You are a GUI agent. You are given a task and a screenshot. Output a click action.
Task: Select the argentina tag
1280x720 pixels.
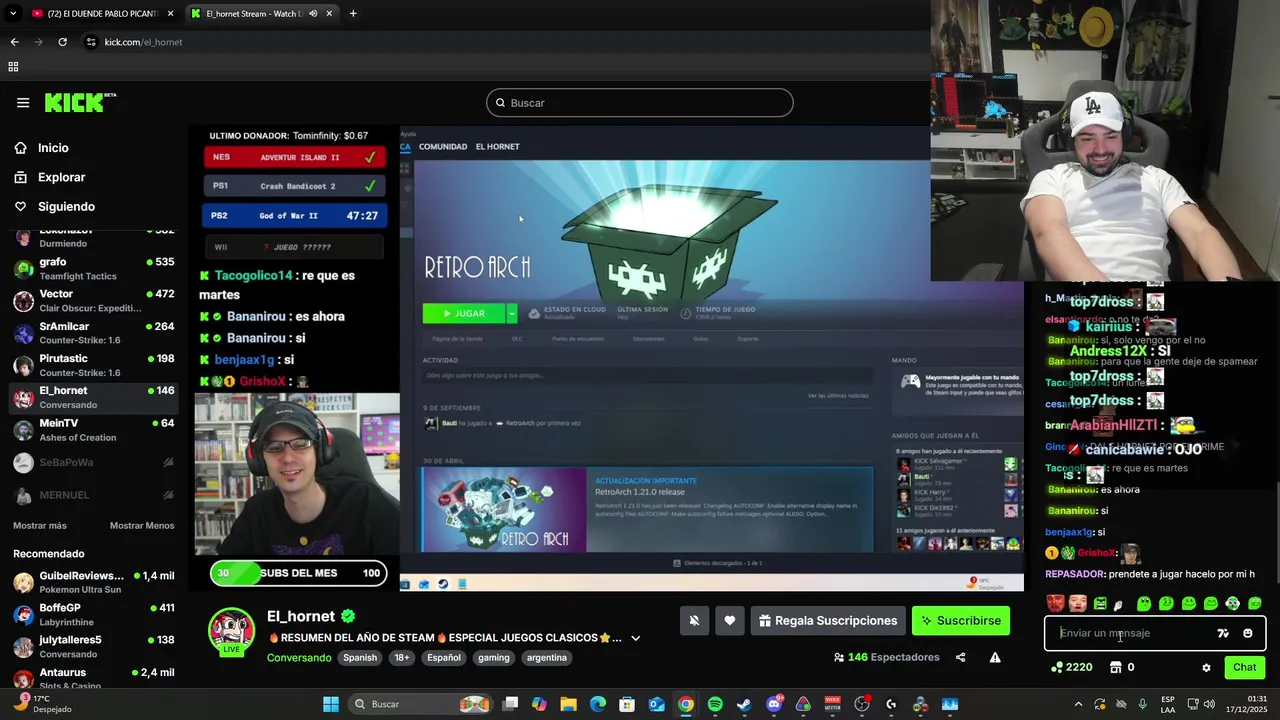click(x=546, y=658)
